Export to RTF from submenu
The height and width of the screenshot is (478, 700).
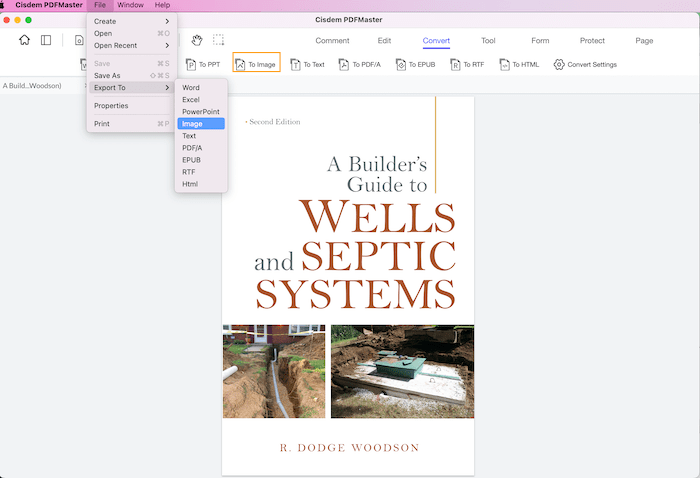click(201, 172)
